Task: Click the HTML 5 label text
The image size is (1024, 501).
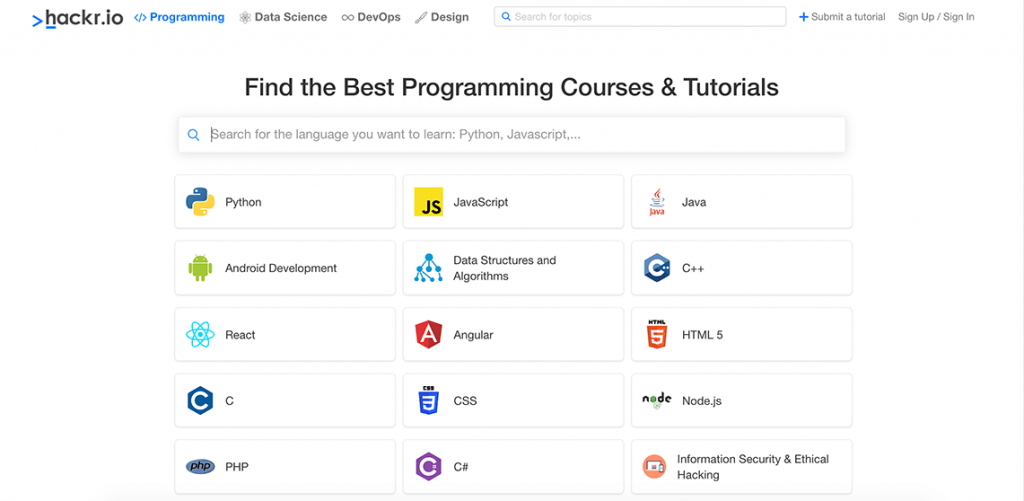Action: [x=703, y=335]
